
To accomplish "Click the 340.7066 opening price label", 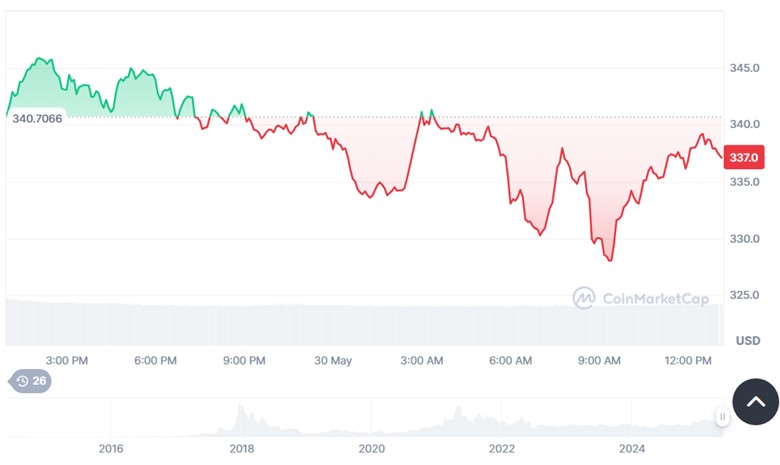I will pyautogui.click(x=37, y=118).
